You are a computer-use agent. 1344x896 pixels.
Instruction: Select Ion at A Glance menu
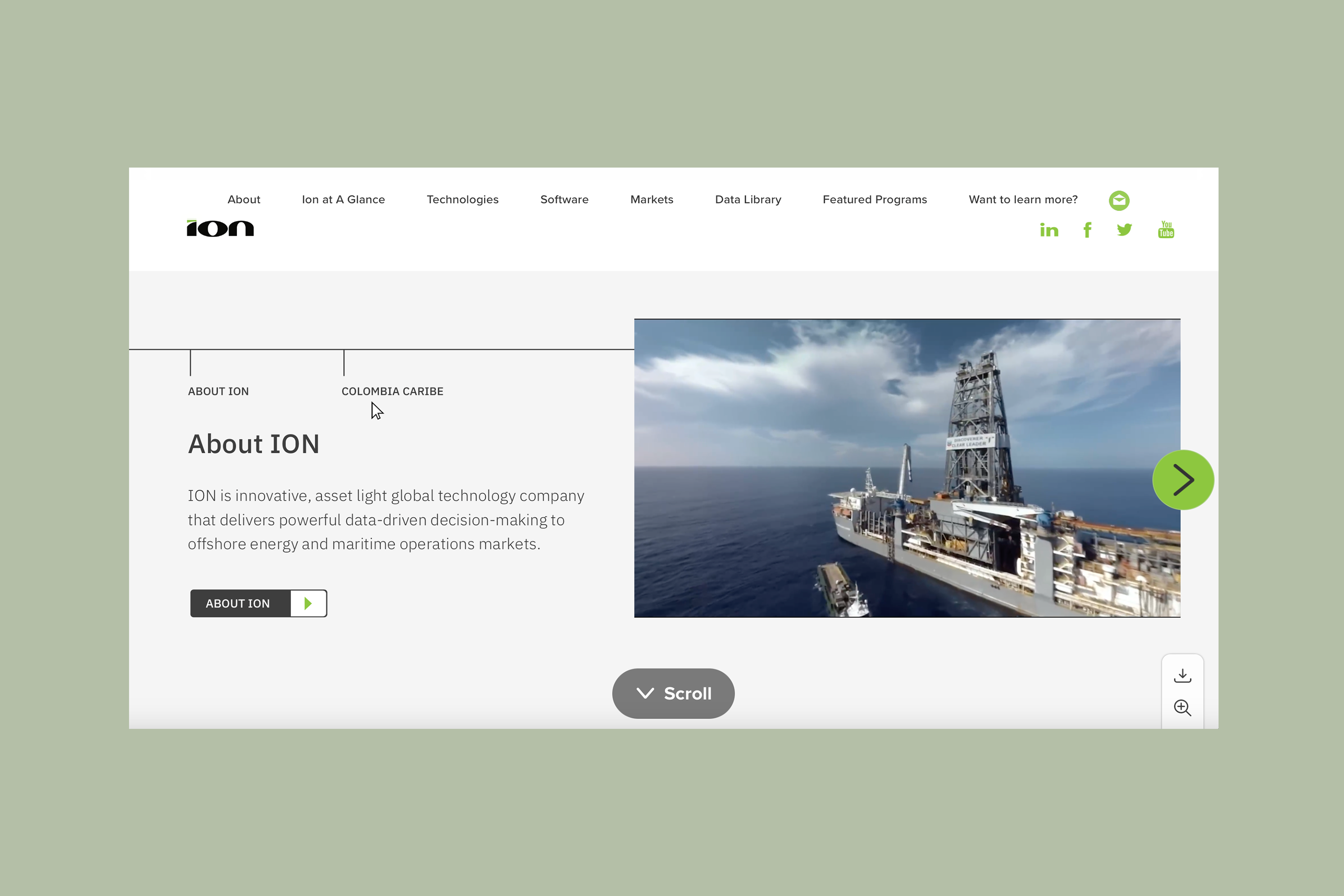[x=344, y=199]
